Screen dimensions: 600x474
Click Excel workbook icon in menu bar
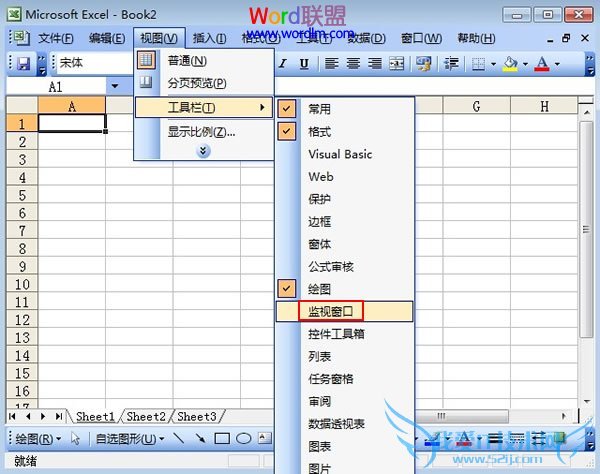pyautogui.click(x=20, y=37)
